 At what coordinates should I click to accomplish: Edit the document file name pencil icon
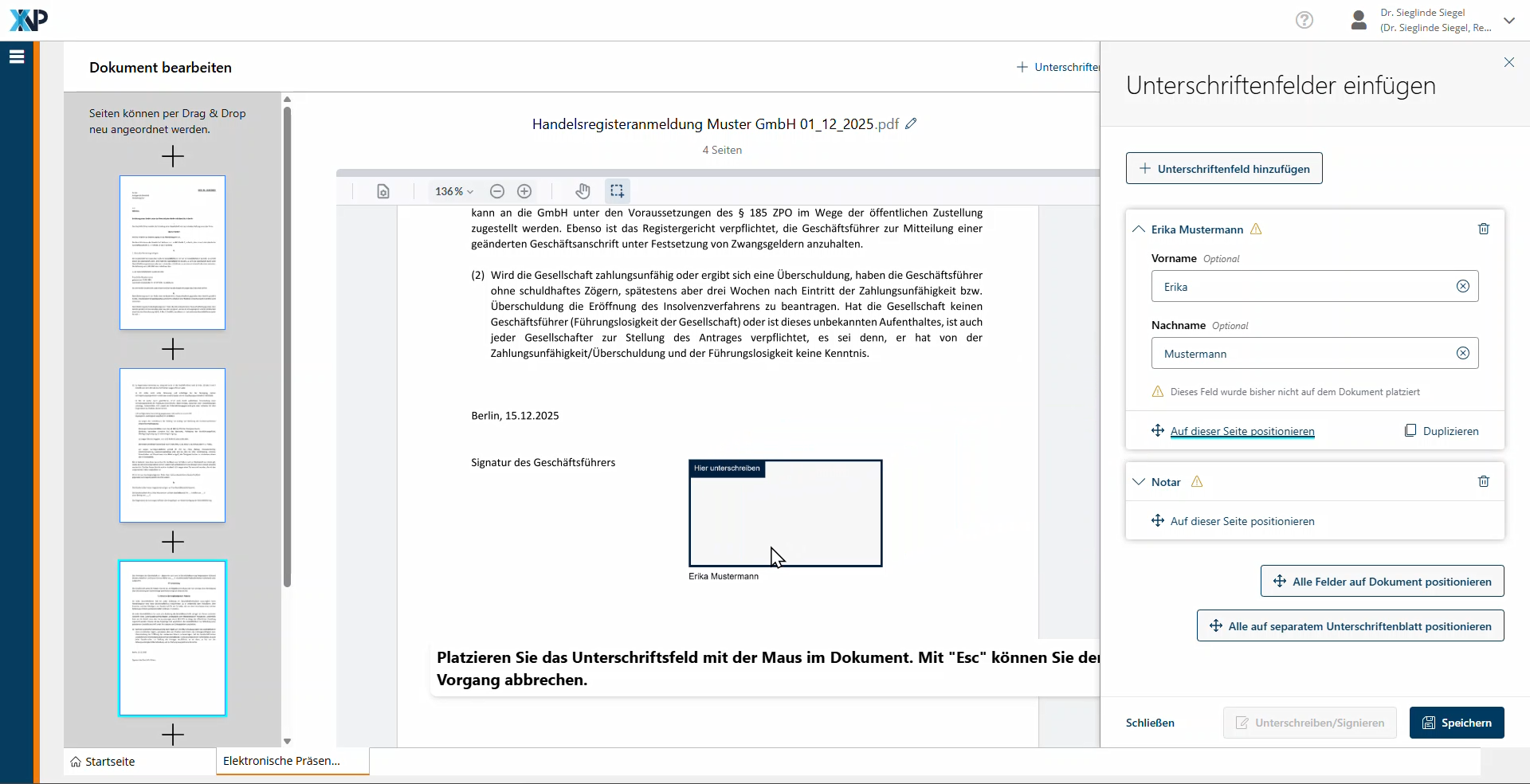click(911, 123)
